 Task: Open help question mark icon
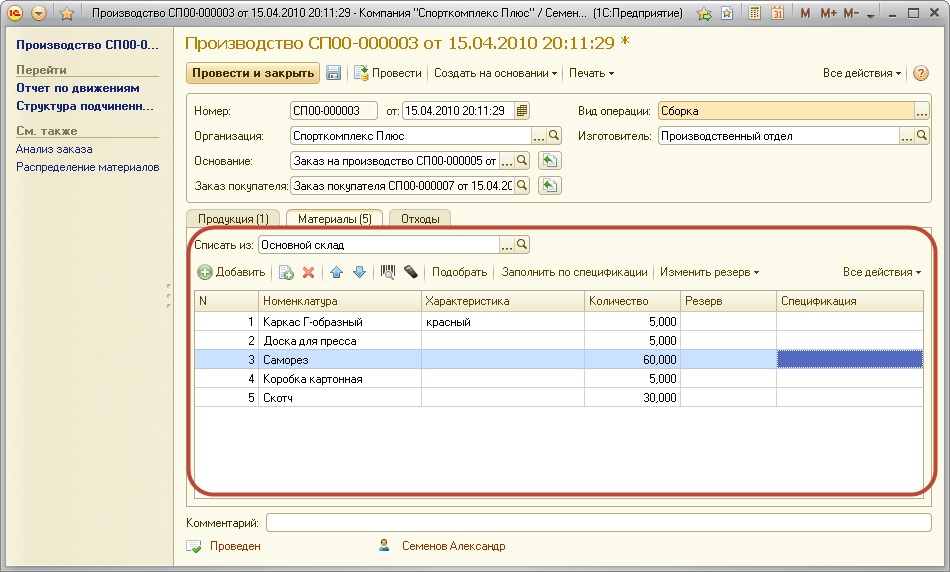(920, 73)
